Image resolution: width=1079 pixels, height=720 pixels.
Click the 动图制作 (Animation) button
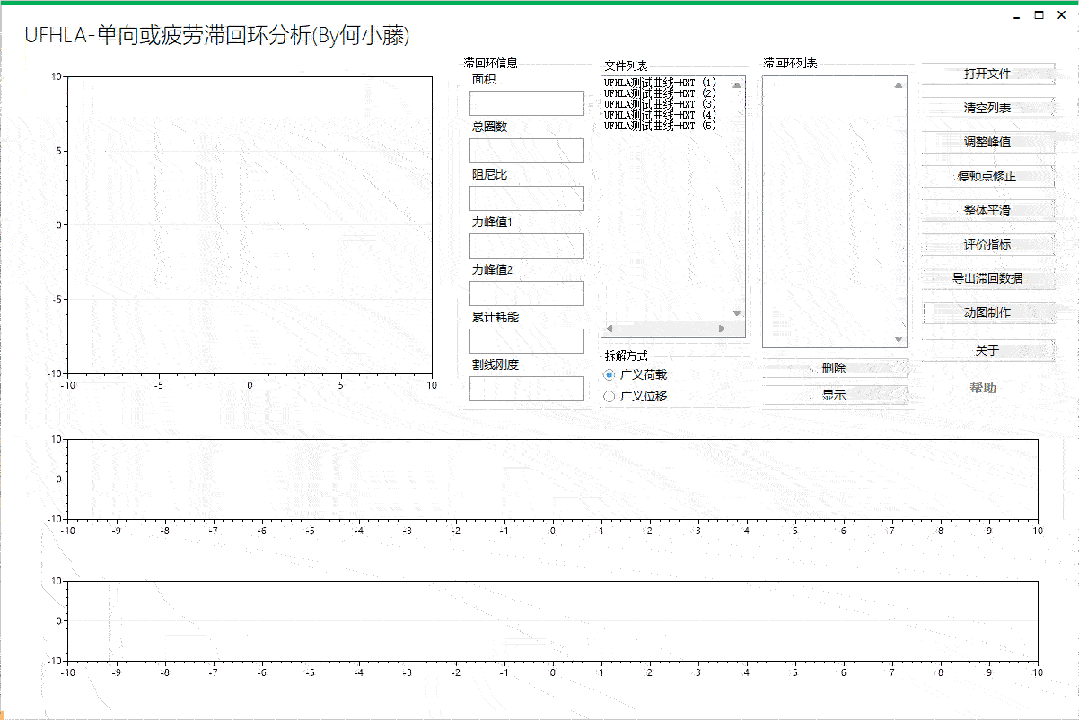click(989, 313)
